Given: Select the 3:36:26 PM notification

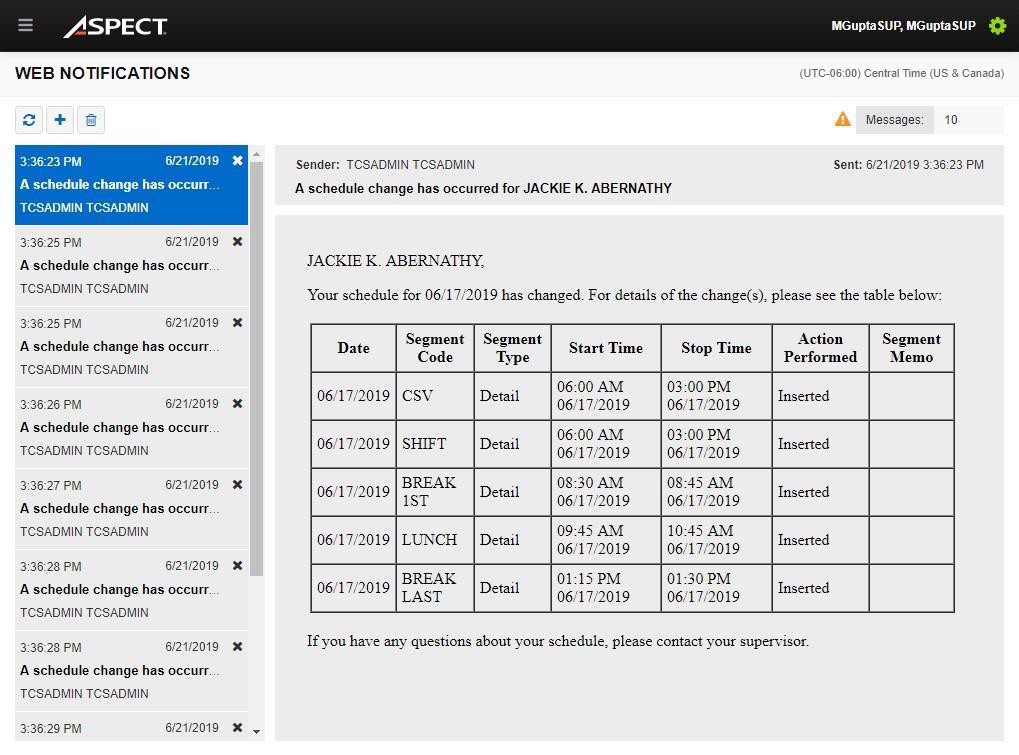Looking at the screenshot, I should pos(120,427).
